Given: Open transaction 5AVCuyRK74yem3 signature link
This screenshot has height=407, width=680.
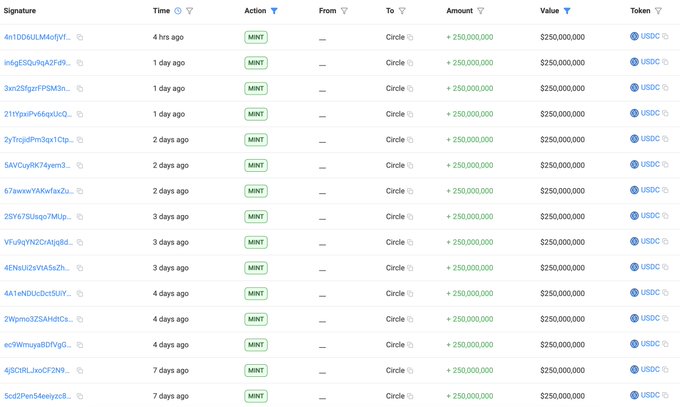Looking at the screenshot, I should pos(37,165).
